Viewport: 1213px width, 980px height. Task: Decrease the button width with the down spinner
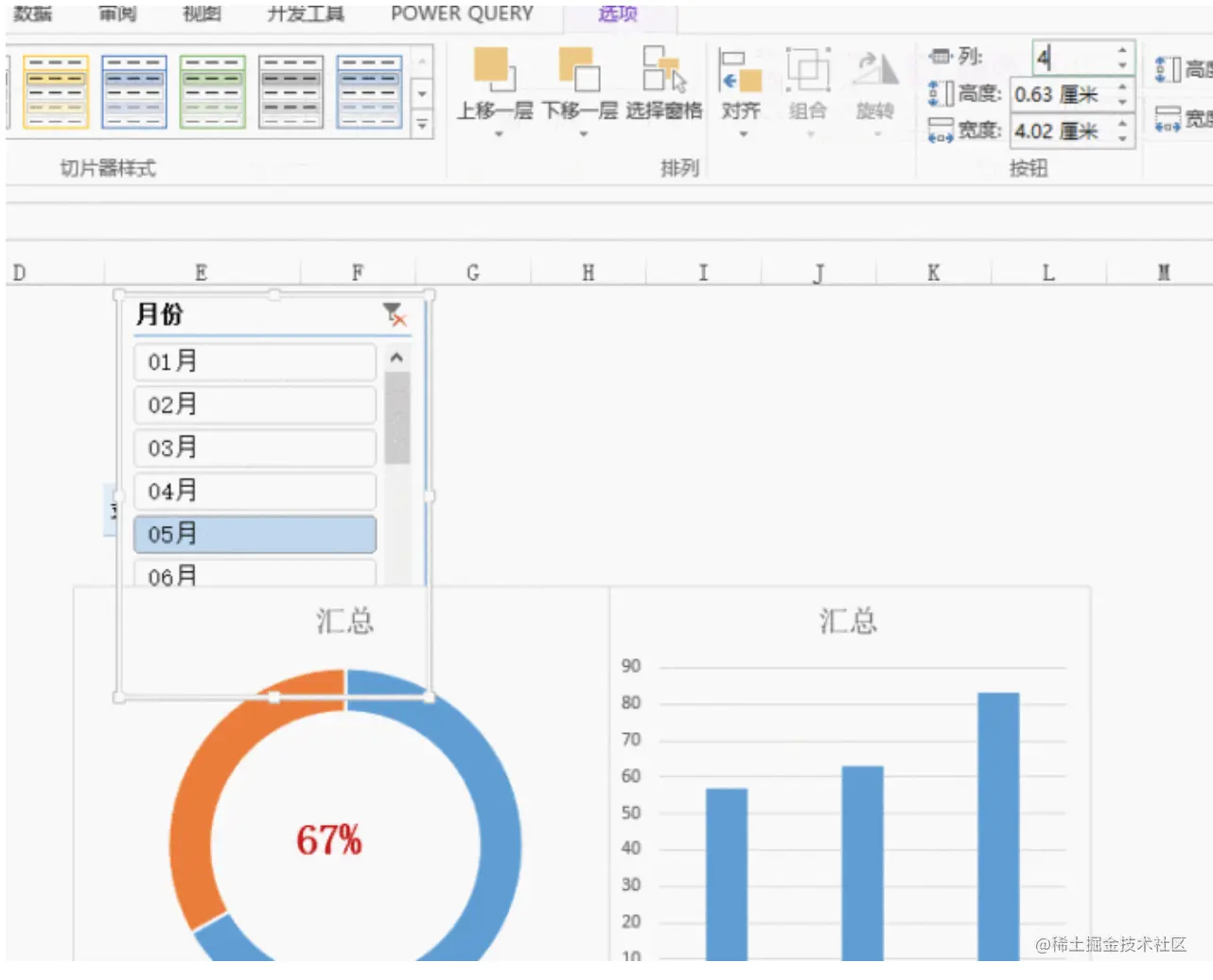[x=1123, y=138]
